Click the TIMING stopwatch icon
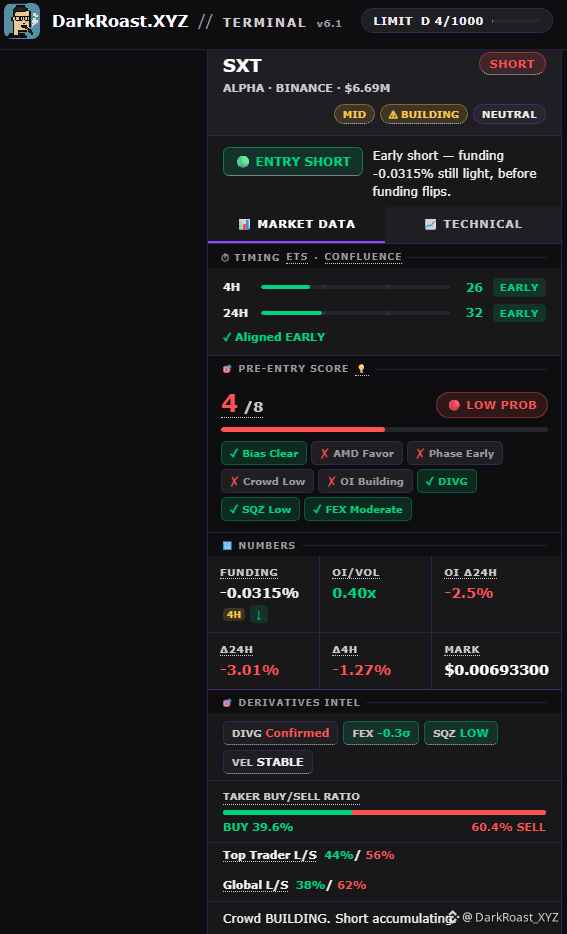567x934 pixels. point(225,258)
